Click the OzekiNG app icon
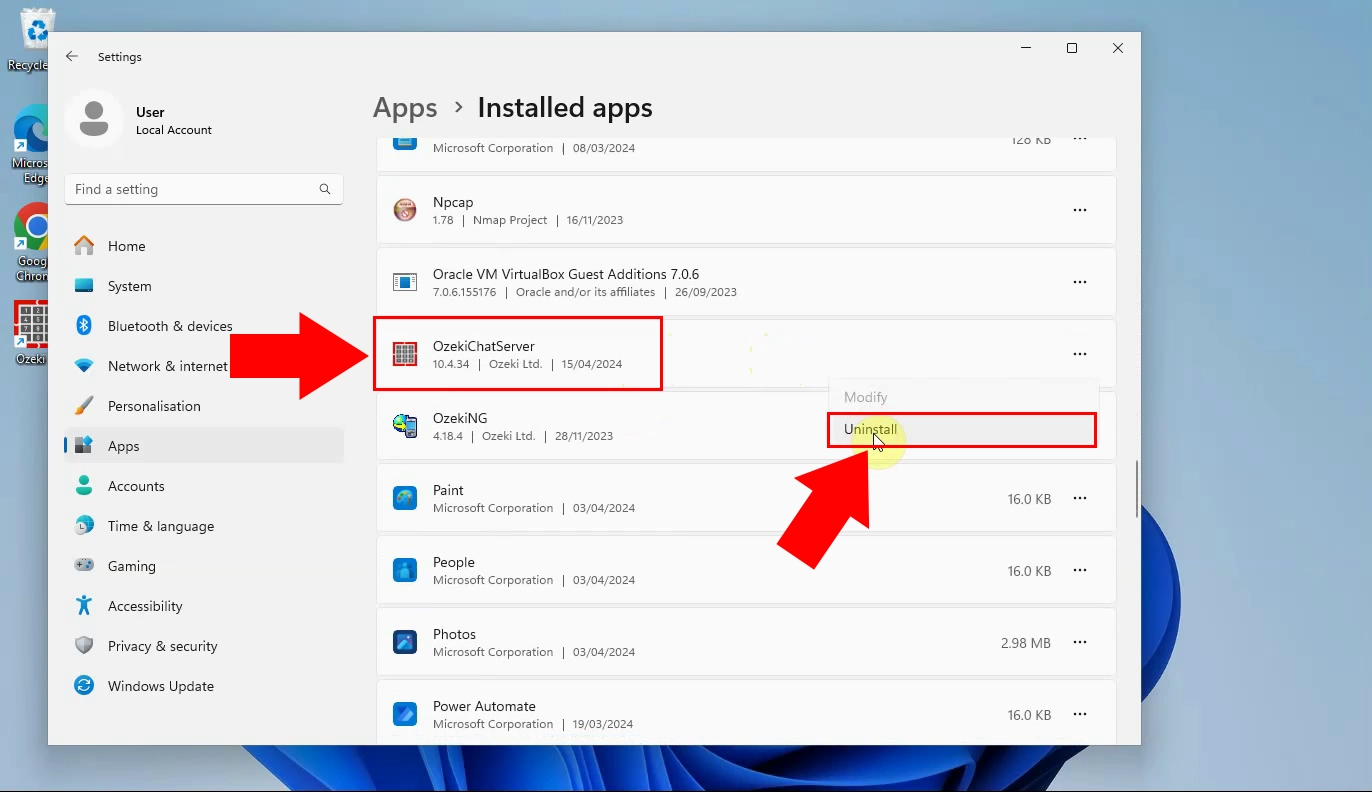Screen dimensions: 1372x792 [x=405, y=426]
